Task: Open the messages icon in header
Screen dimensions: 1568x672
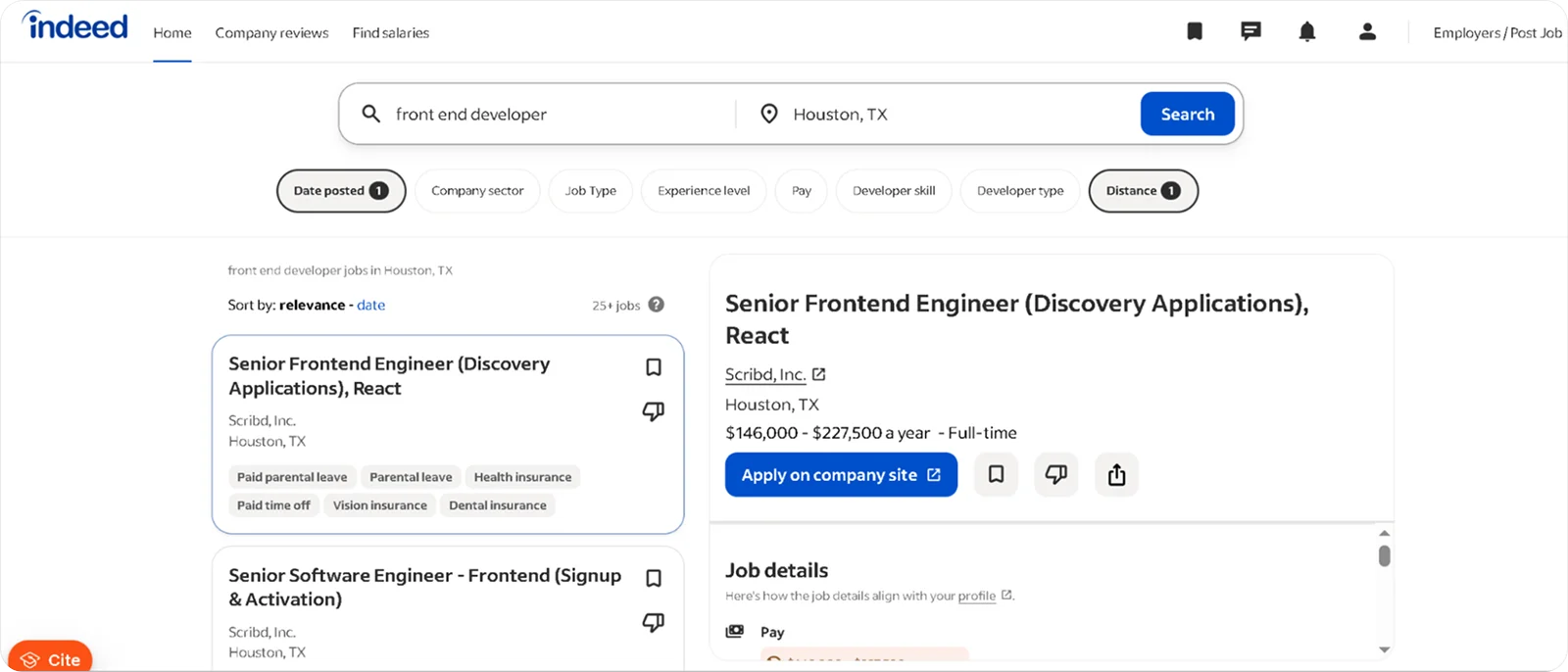Action: click(1250, 31)
